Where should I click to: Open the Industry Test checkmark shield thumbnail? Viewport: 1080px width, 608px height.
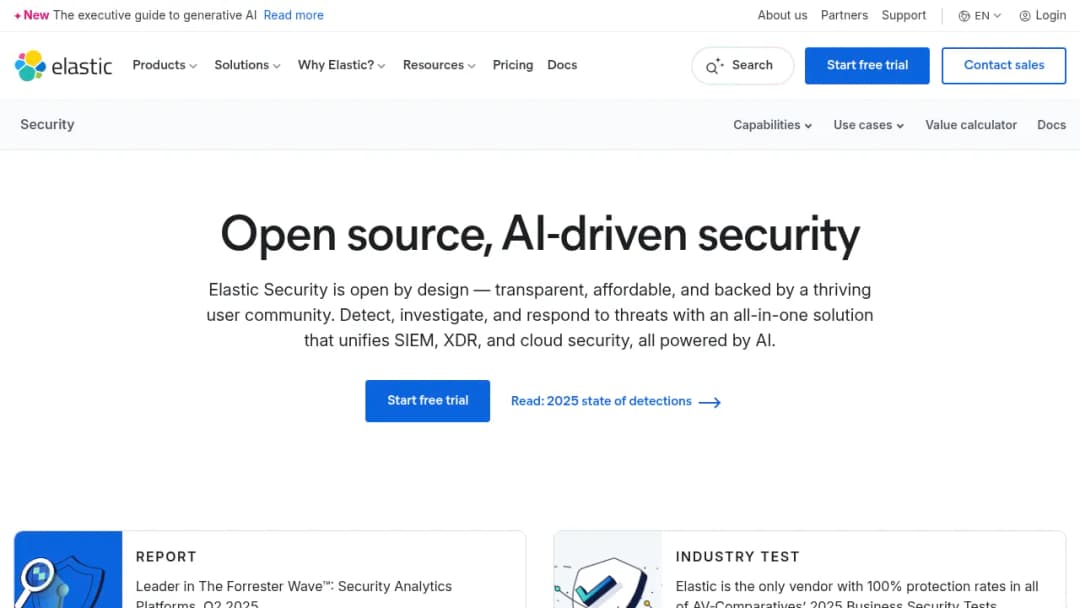608,569
